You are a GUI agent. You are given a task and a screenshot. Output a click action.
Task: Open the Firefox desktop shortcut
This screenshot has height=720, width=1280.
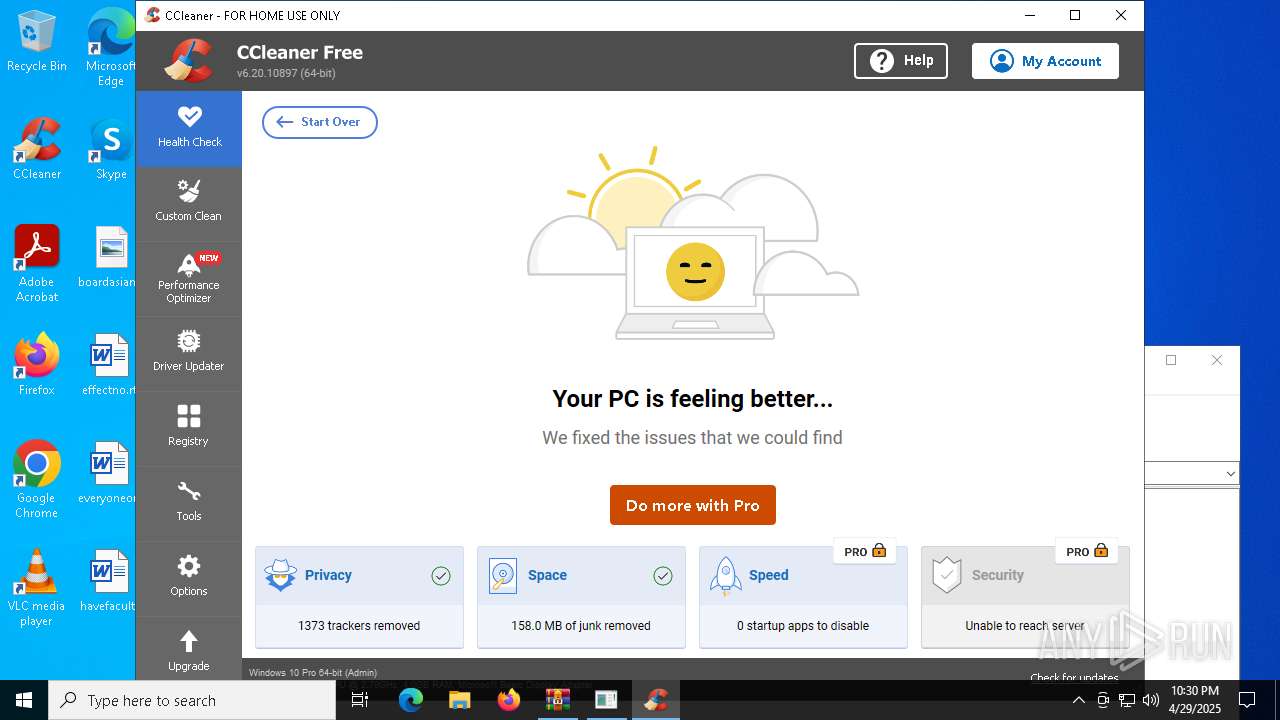(x=37, y=365)
